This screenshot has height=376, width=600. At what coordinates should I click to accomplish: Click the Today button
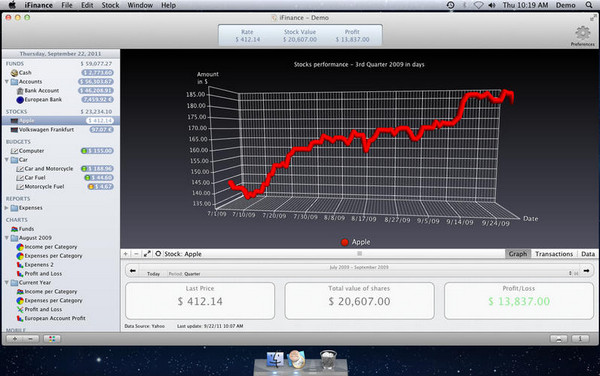point(153,274)
